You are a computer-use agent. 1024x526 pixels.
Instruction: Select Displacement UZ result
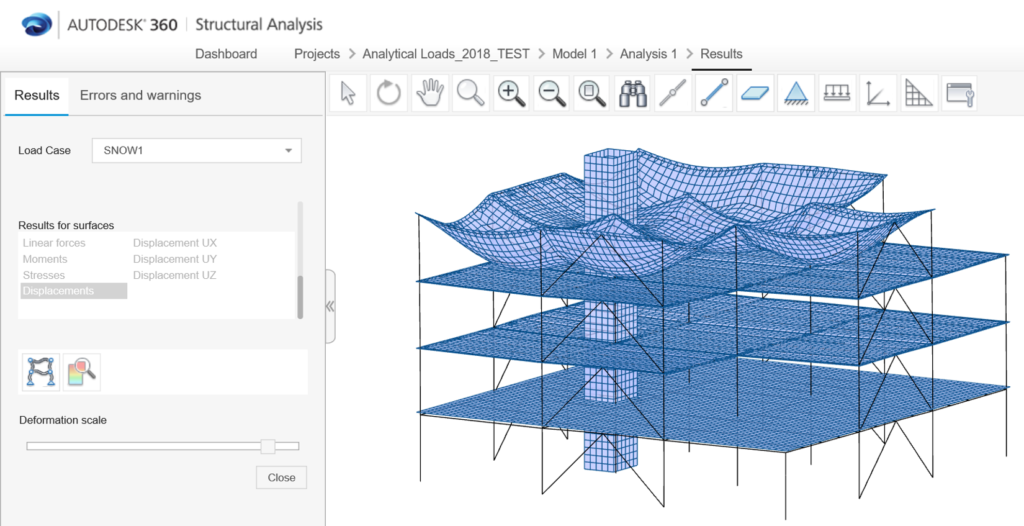174,275
